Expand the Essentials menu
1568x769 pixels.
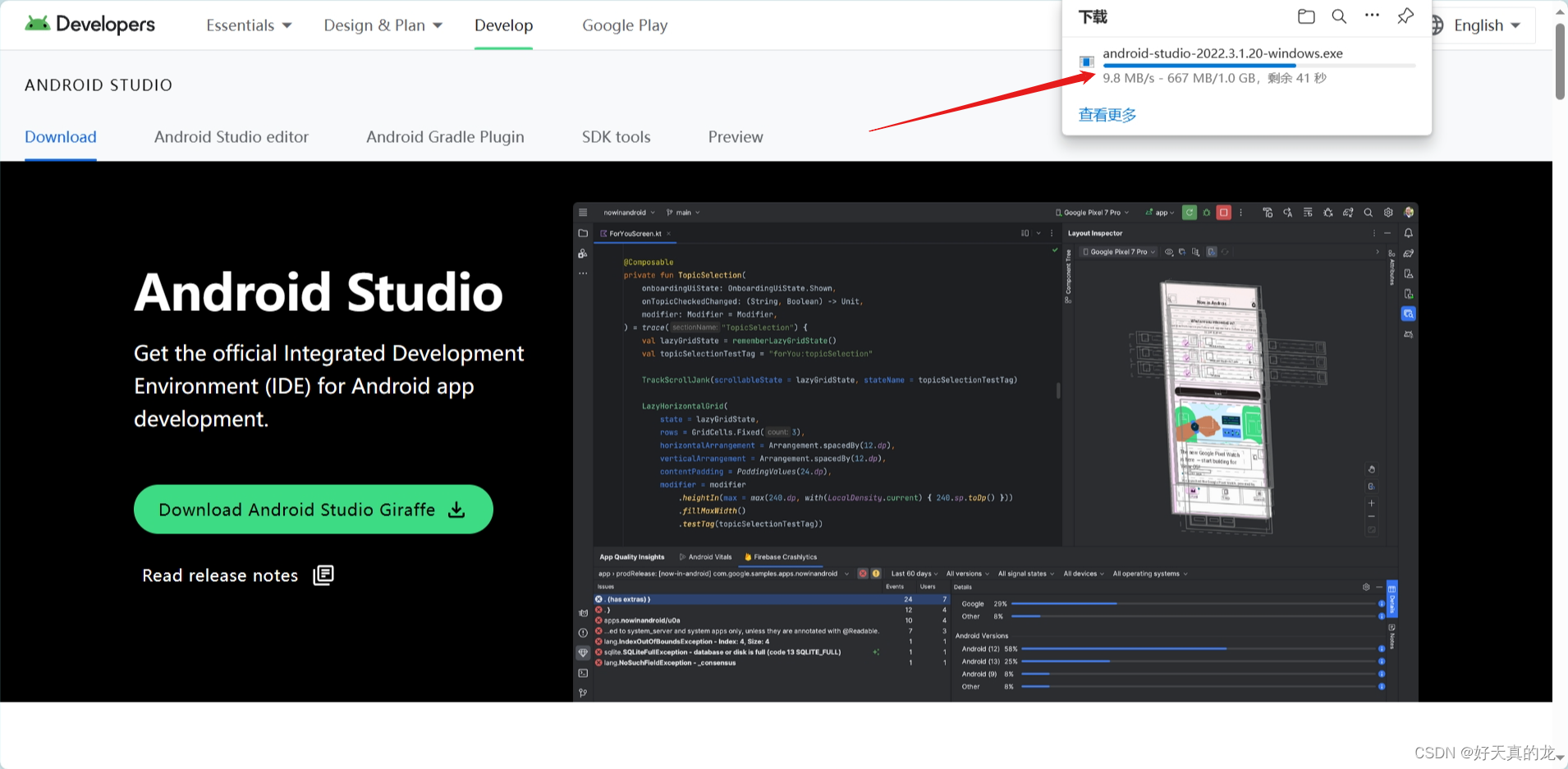pyautogui.click(x=249, y=25)
